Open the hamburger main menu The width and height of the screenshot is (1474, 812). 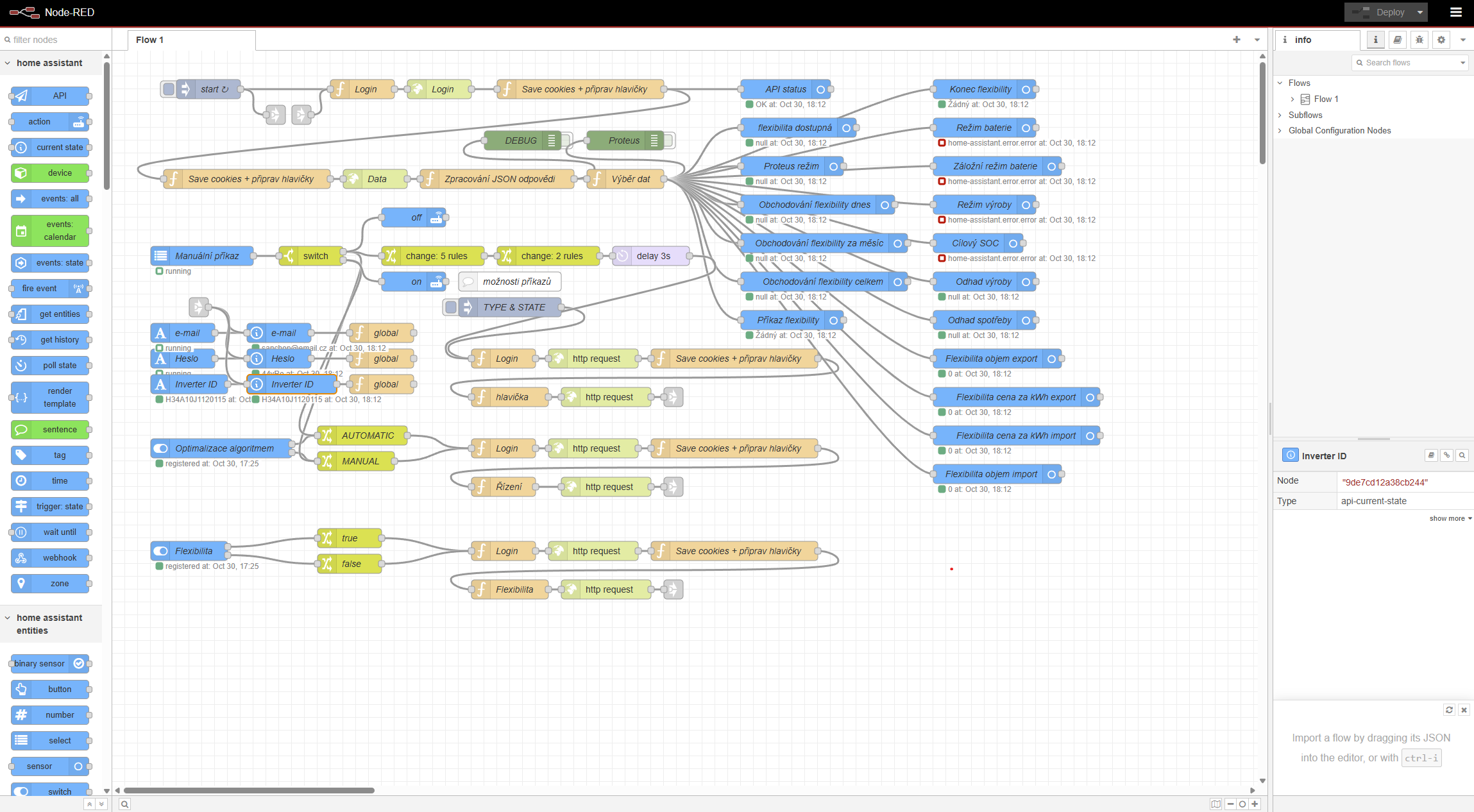point(1455,12)
